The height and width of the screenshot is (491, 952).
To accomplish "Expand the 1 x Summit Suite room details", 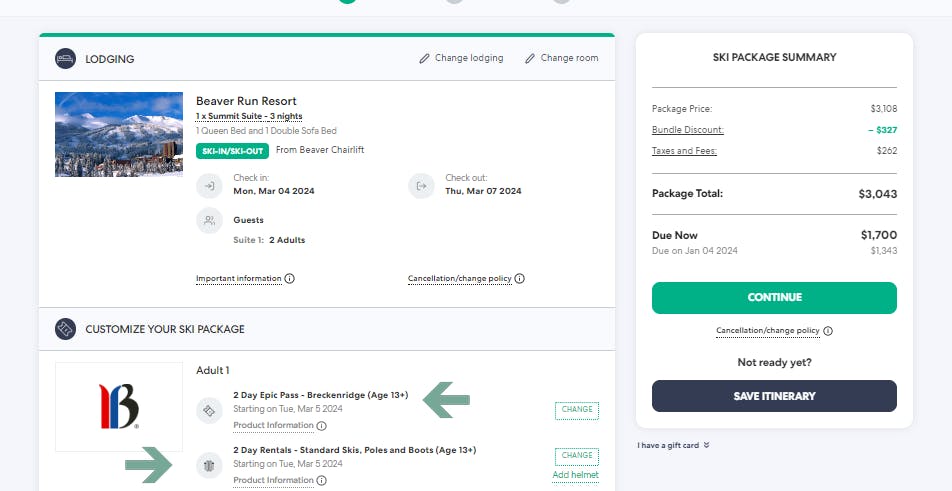I will 249,116.
